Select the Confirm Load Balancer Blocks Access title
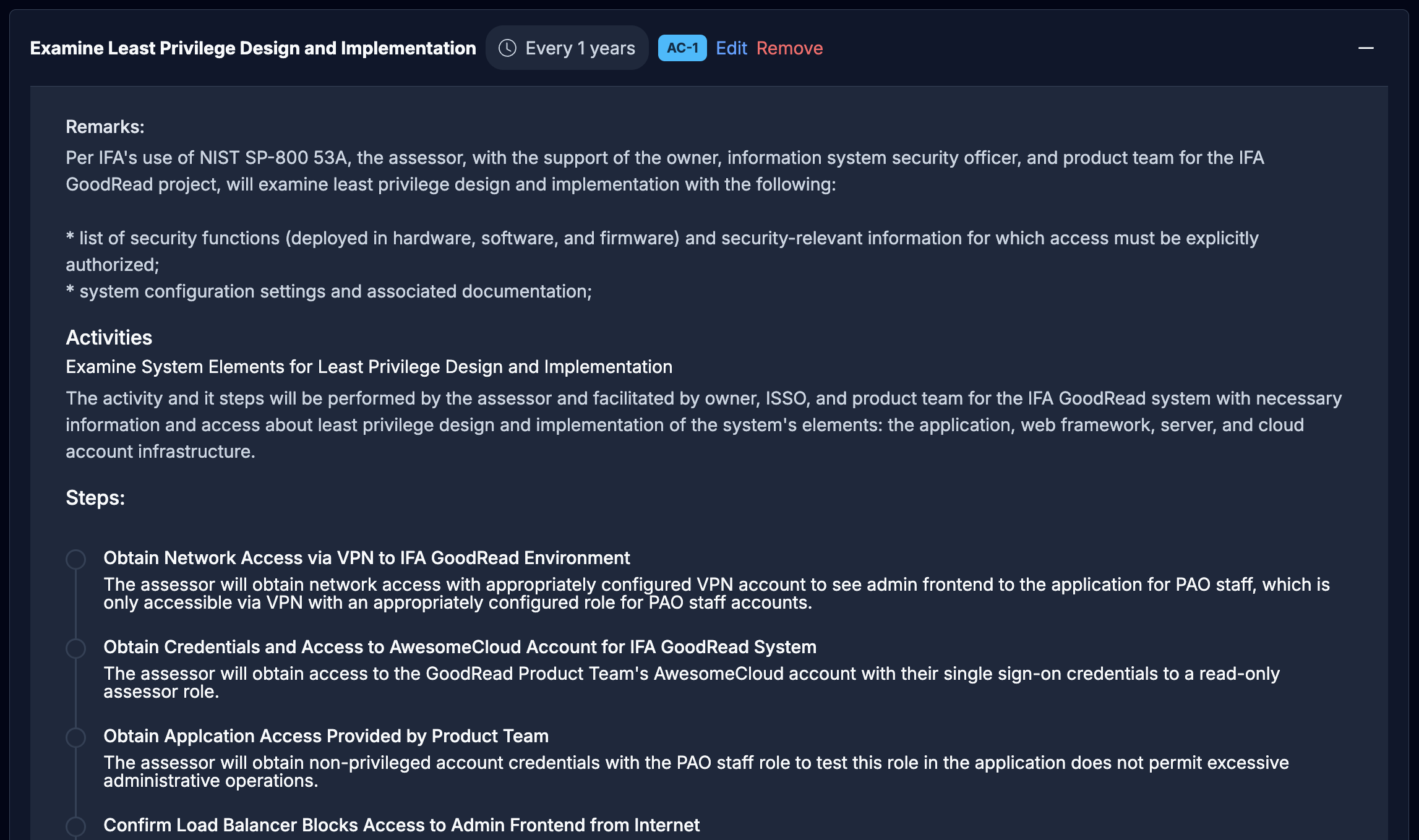1419x840 pixels. pyautogui.click(x=401, y=825)
